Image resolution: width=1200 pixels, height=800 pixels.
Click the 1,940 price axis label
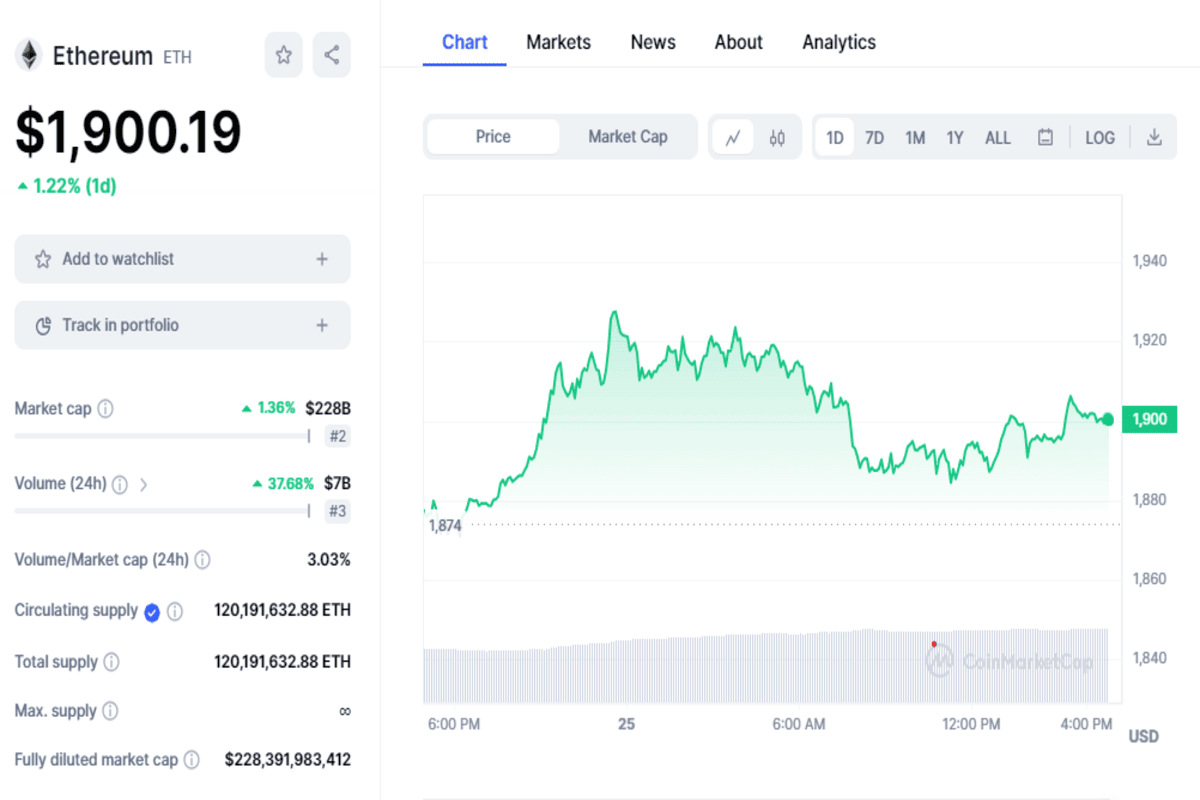point(1150,261)
